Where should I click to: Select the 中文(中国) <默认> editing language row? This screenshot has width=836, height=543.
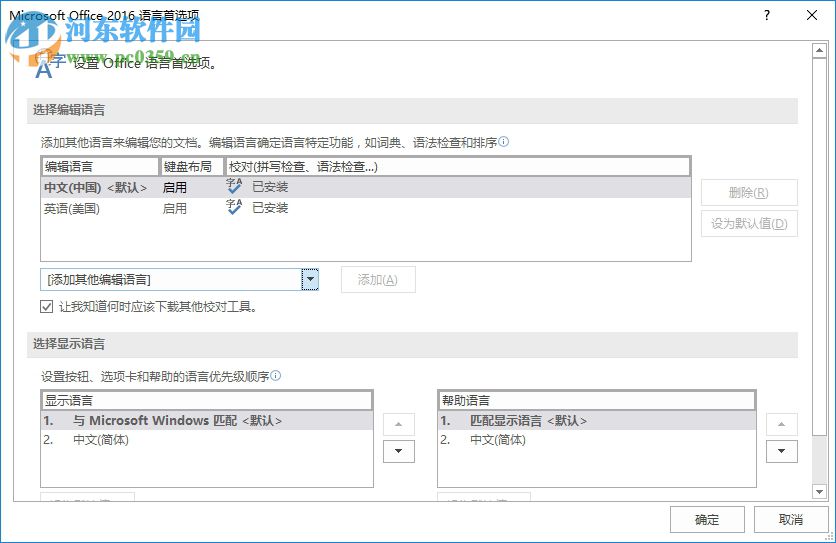click(366, 187)
